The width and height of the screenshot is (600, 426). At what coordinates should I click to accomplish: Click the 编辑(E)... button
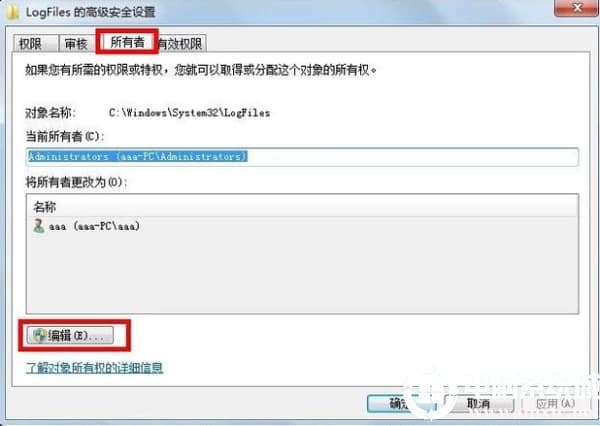pos(70,336)
